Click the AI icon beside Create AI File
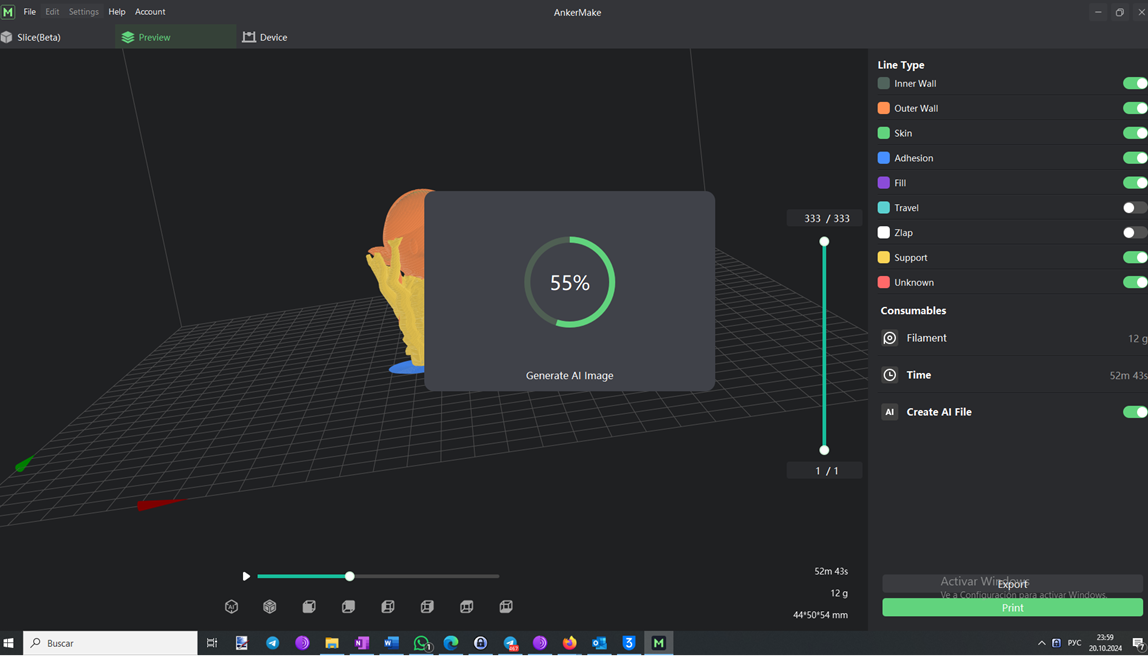The width and height of the screenshot is (1148, 660). [889, 411]
